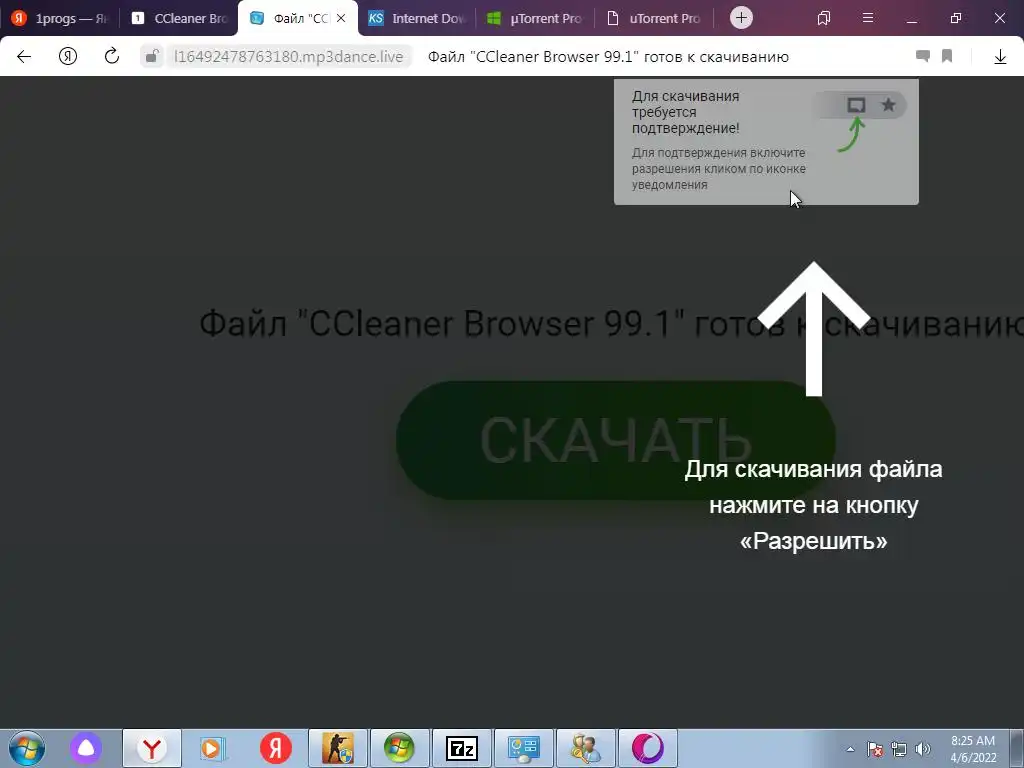Click the 'Файл CCleaner Browser 99.1' heading
Screen dimensions: 1024x768
tap(611, 323)
